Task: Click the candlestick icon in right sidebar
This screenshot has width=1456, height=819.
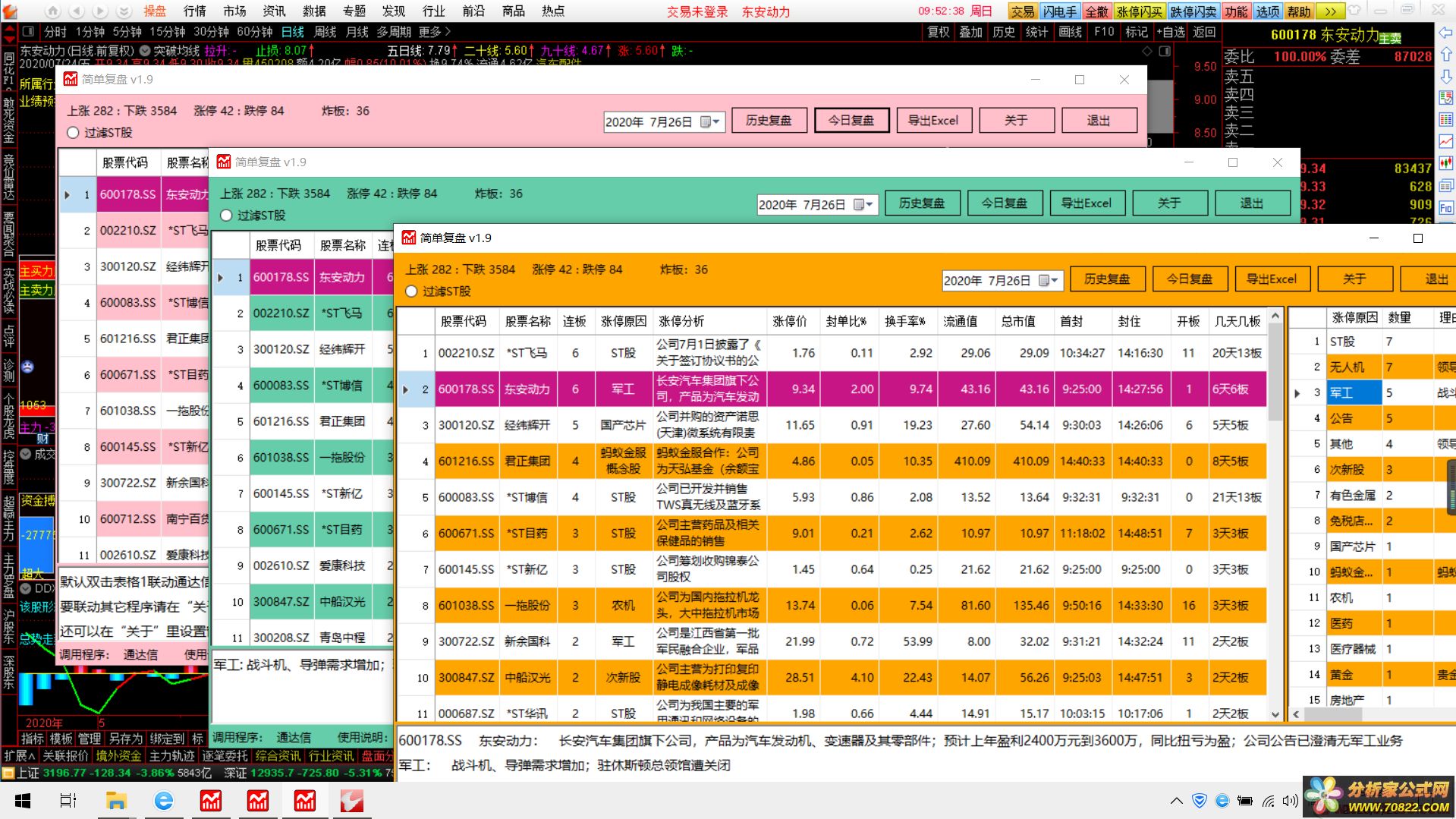Action: click(1446, 163)
